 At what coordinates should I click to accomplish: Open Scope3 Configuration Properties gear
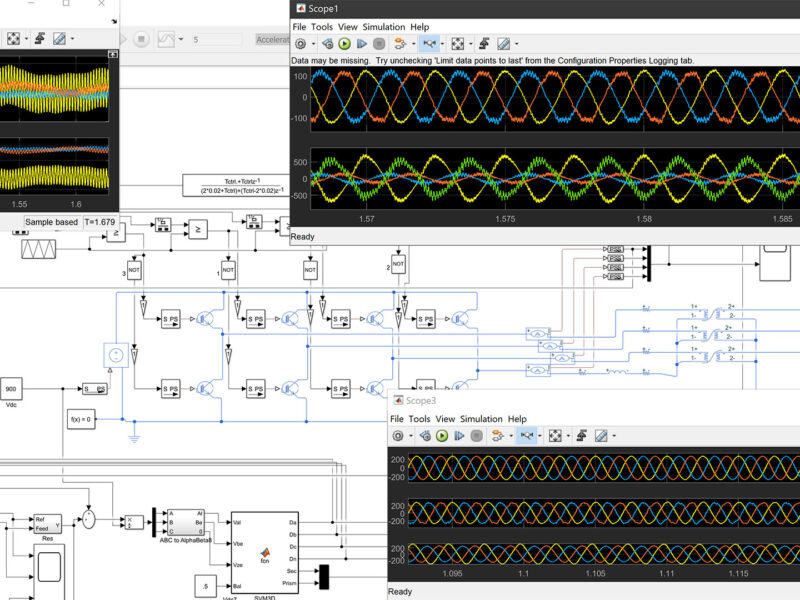coord(398,436)
